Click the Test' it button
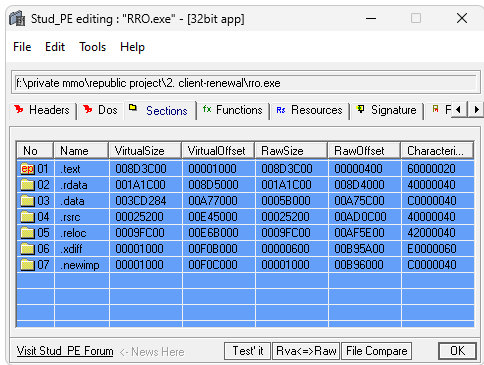The image size is (484, 365). pos(248,351)
